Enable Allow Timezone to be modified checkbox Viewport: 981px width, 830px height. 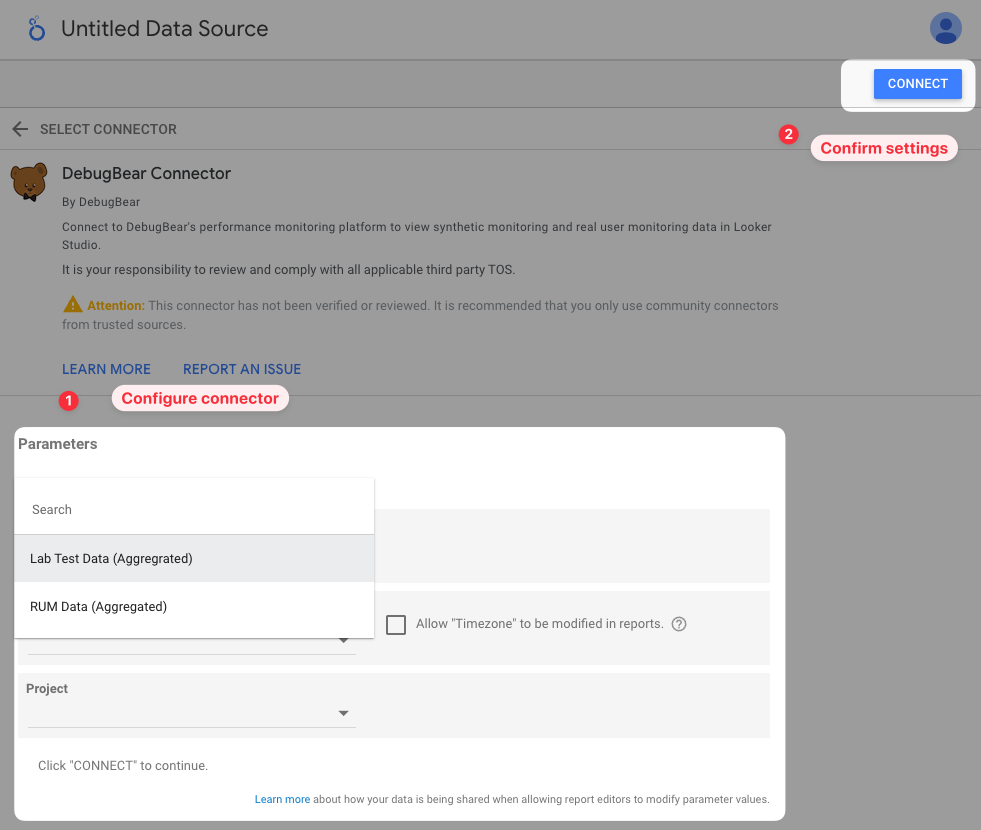click(x=396, y=624)
